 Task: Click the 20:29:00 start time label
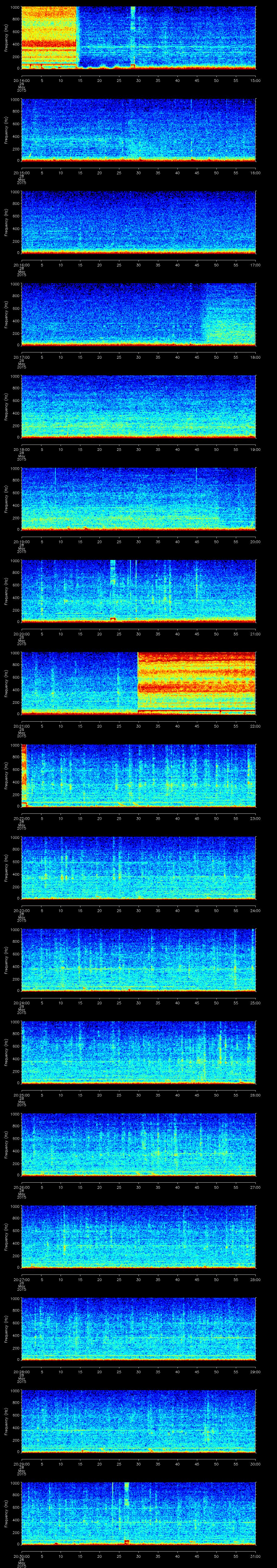(x=21, y=1463)
